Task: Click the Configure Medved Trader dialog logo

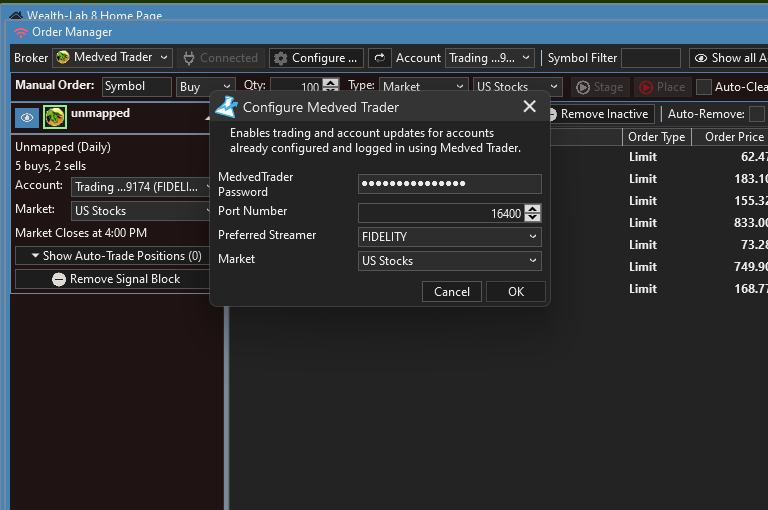Action: pyautogui.click(x=227, y=107)
